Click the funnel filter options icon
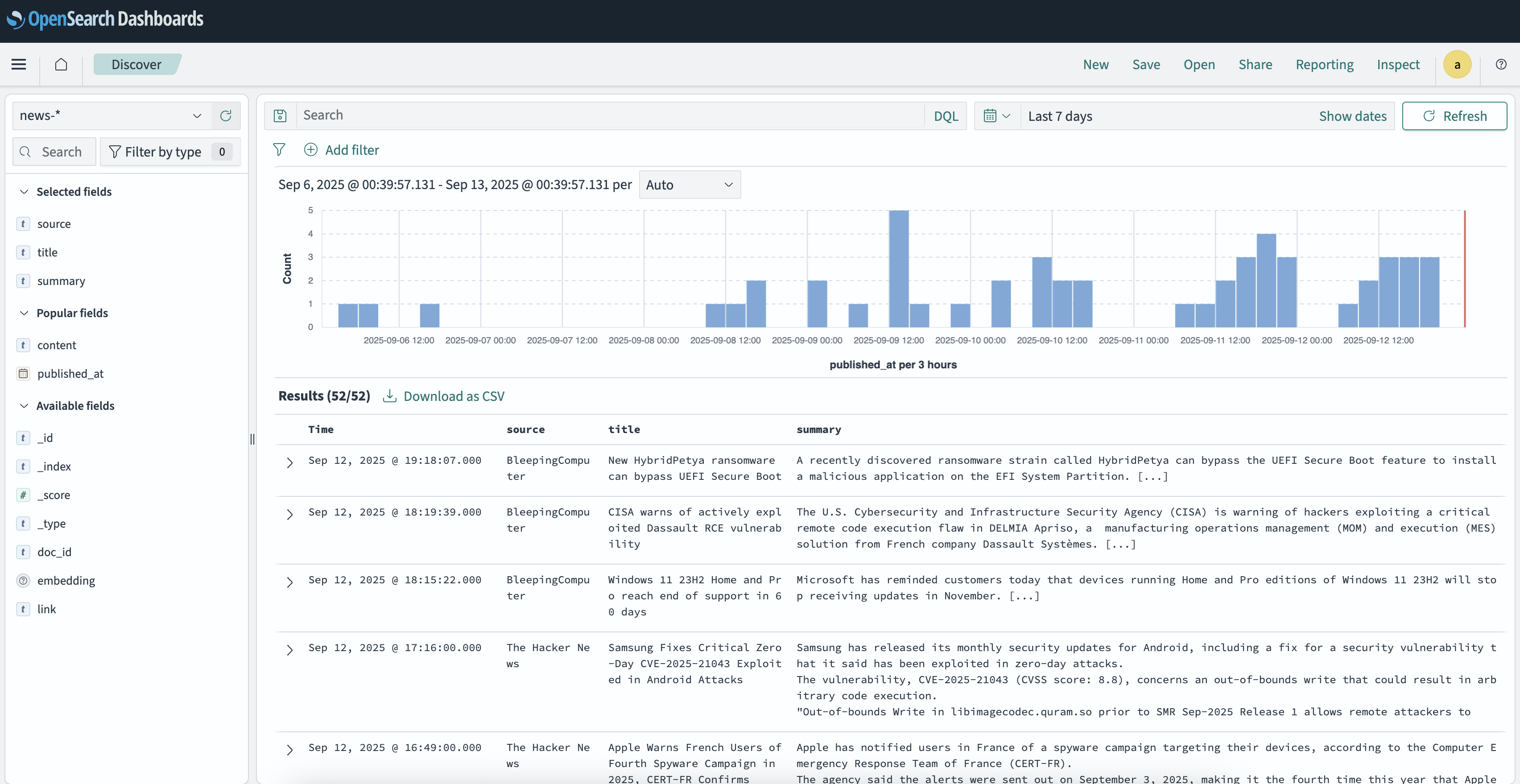The height and width of the screenshot is (784, 1520). (279, 150)
